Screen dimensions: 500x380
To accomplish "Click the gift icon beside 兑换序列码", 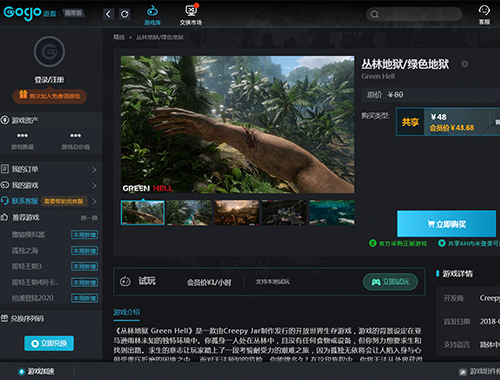I will [5, 318].
